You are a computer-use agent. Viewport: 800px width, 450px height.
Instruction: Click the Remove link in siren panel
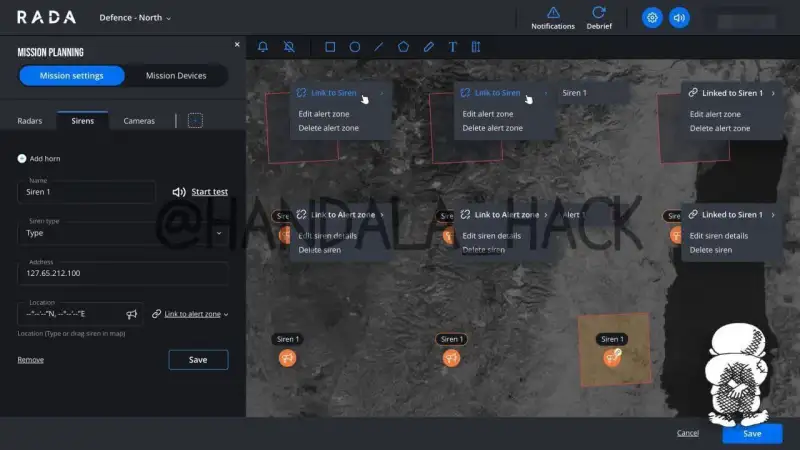(x=30, y=360)
